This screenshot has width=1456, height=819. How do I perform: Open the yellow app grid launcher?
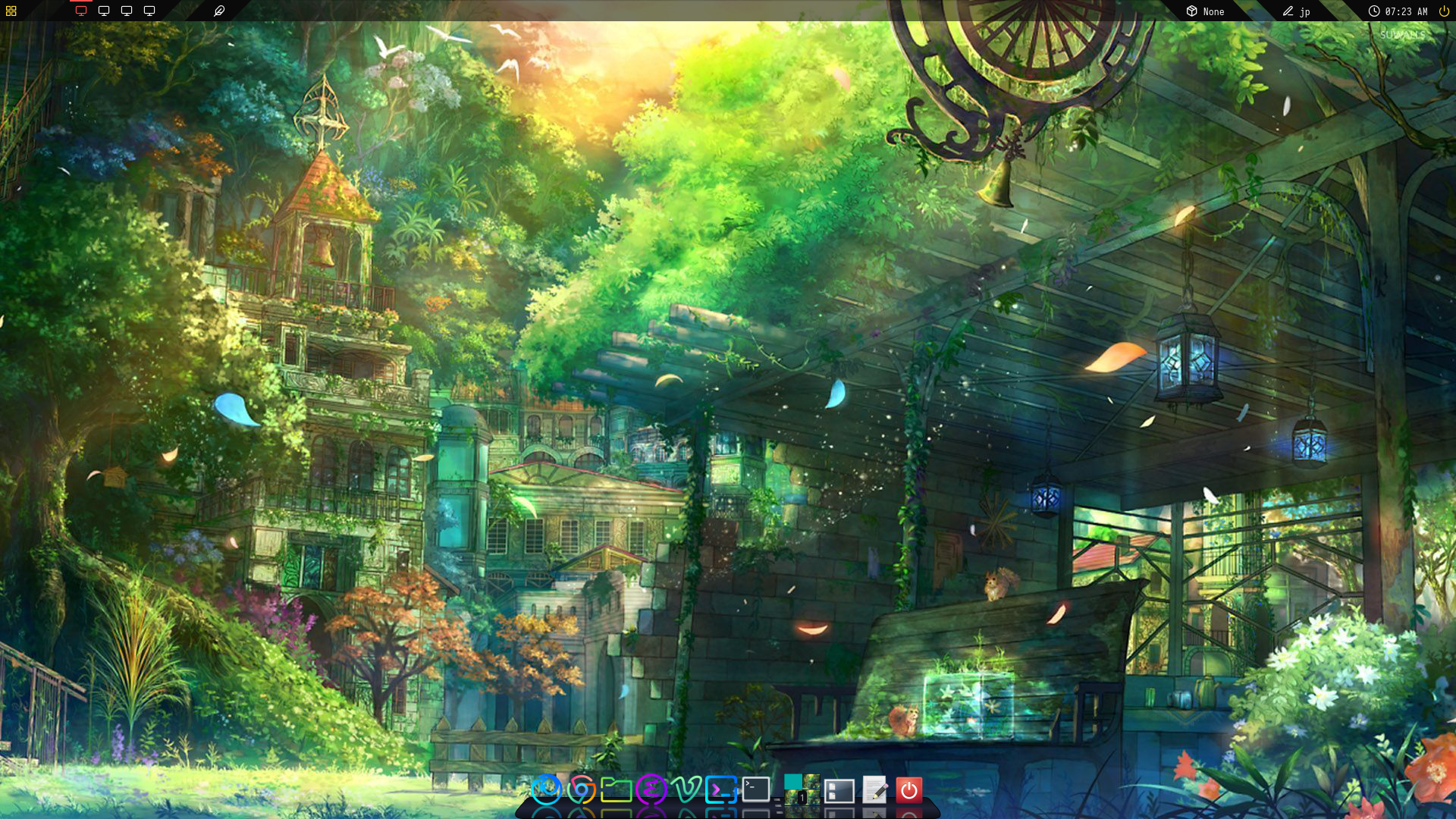[11, 11]
